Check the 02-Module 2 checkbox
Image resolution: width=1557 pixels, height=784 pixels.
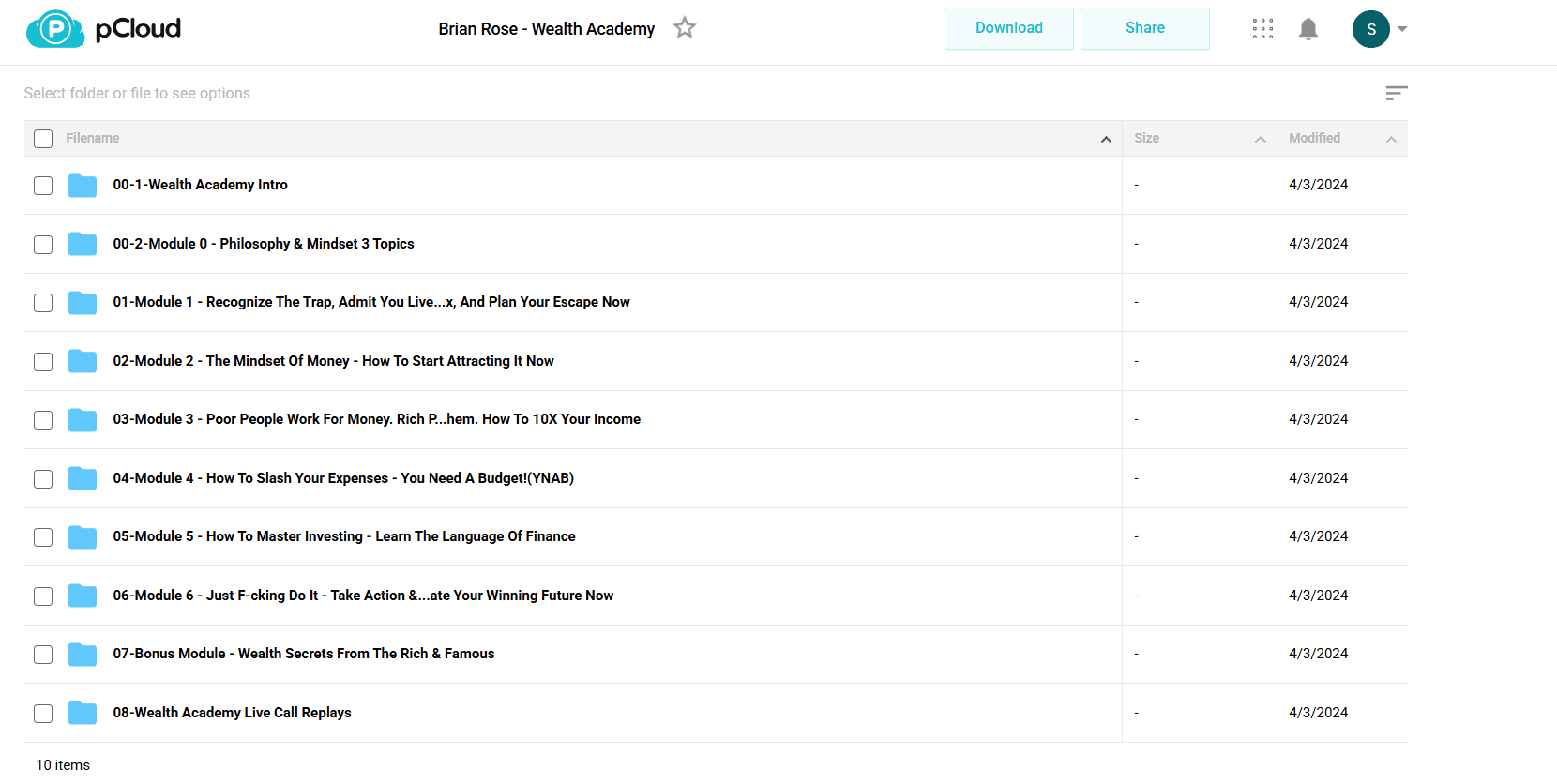[x=43, y=362]
